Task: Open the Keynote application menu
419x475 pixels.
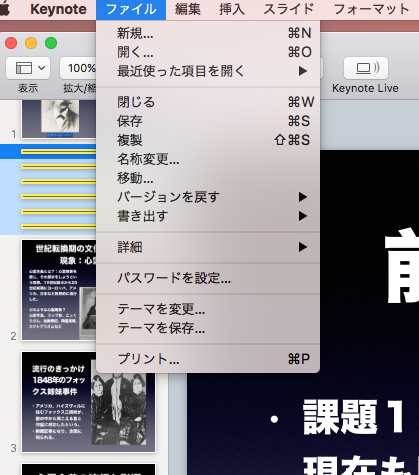Action: coord(58,9)
